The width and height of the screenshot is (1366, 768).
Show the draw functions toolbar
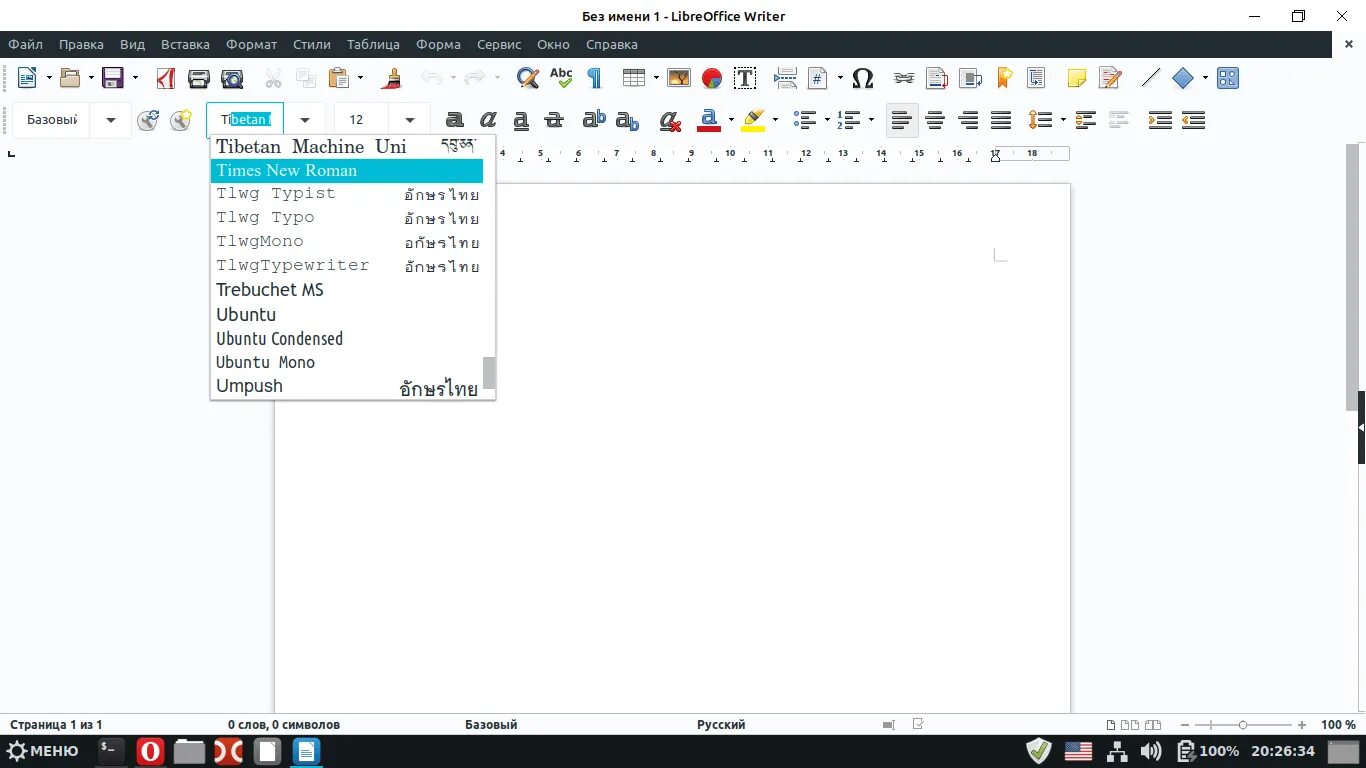point(1228,78)
